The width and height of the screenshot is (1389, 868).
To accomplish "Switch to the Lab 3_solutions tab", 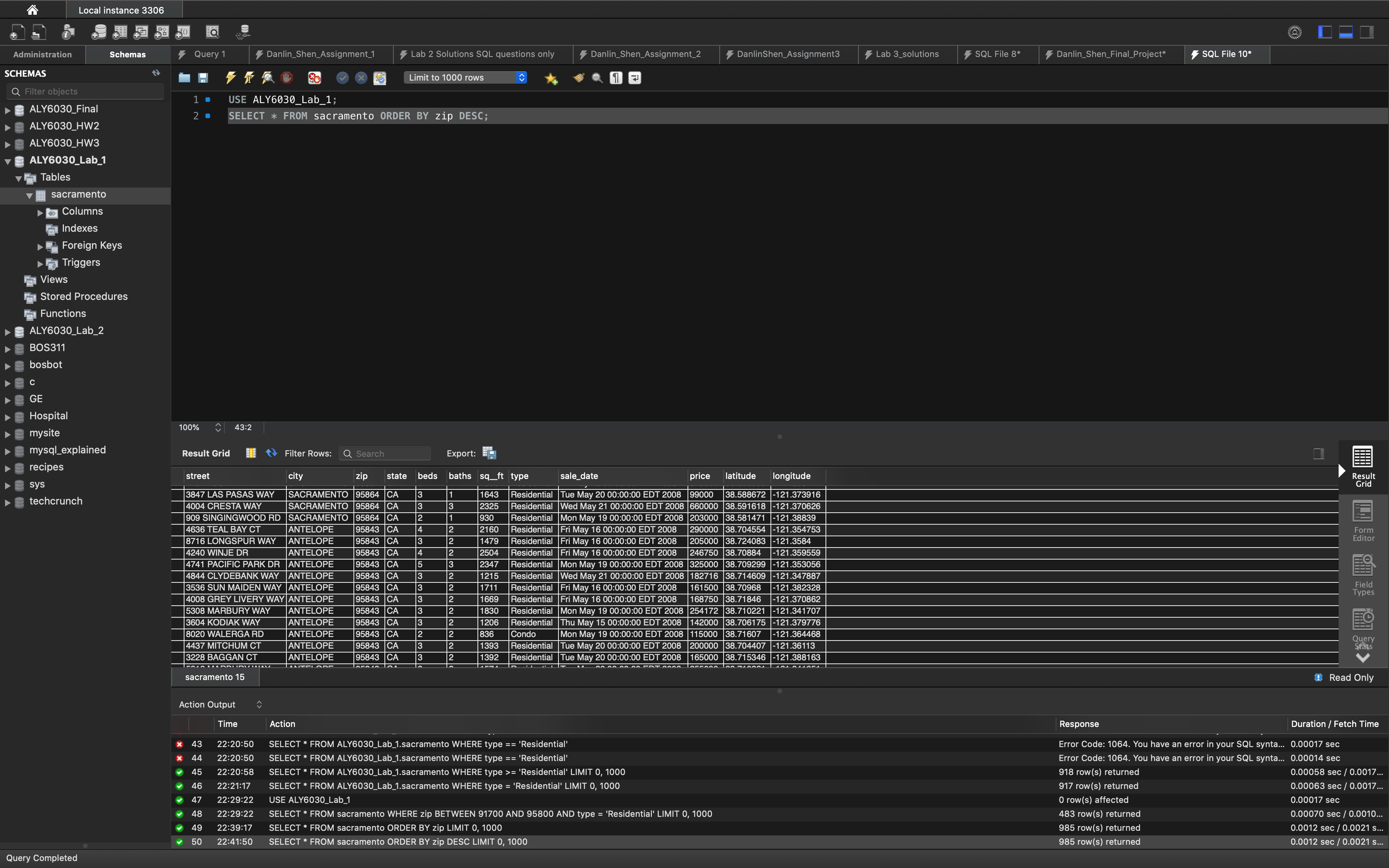I will [907, 54].
